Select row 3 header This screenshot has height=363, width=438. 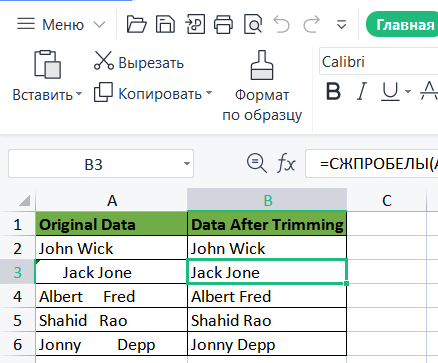pyautogui.click(x=17, y=272)
